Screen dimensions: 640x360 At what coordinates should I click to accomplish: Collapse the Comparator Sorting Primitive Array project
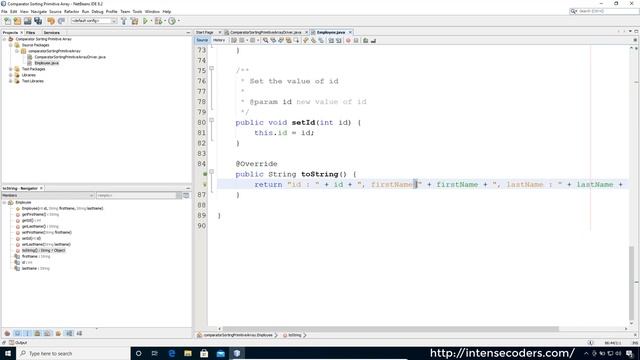4,39
